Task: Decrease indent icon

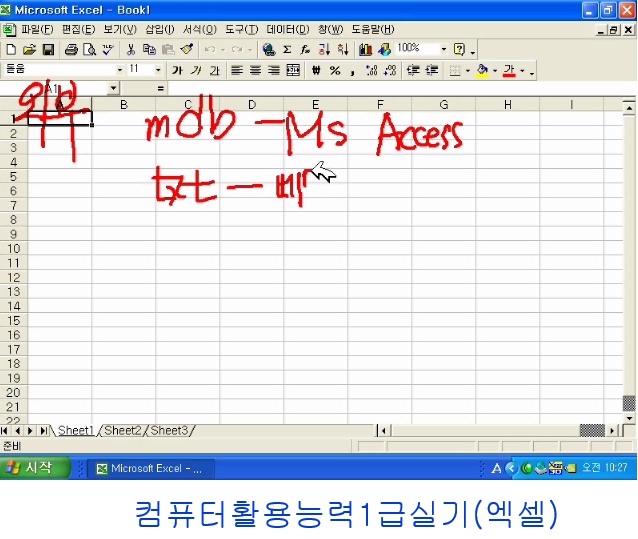Action: 413,71
